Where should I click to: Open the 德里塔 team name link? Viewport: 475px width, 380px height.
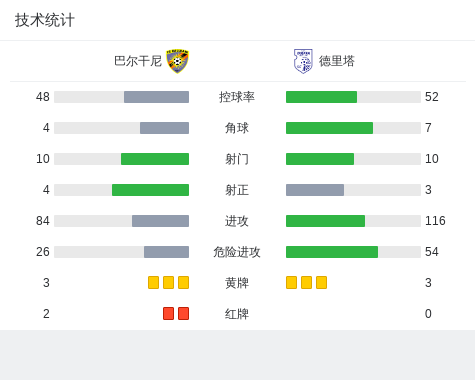tap(337, 61)
